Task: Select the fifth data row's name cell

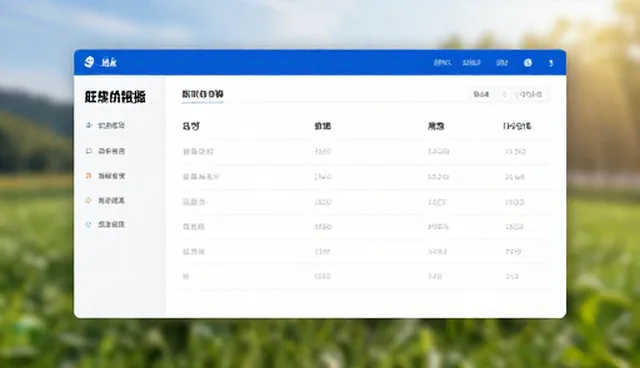Action: click(193, 251)
